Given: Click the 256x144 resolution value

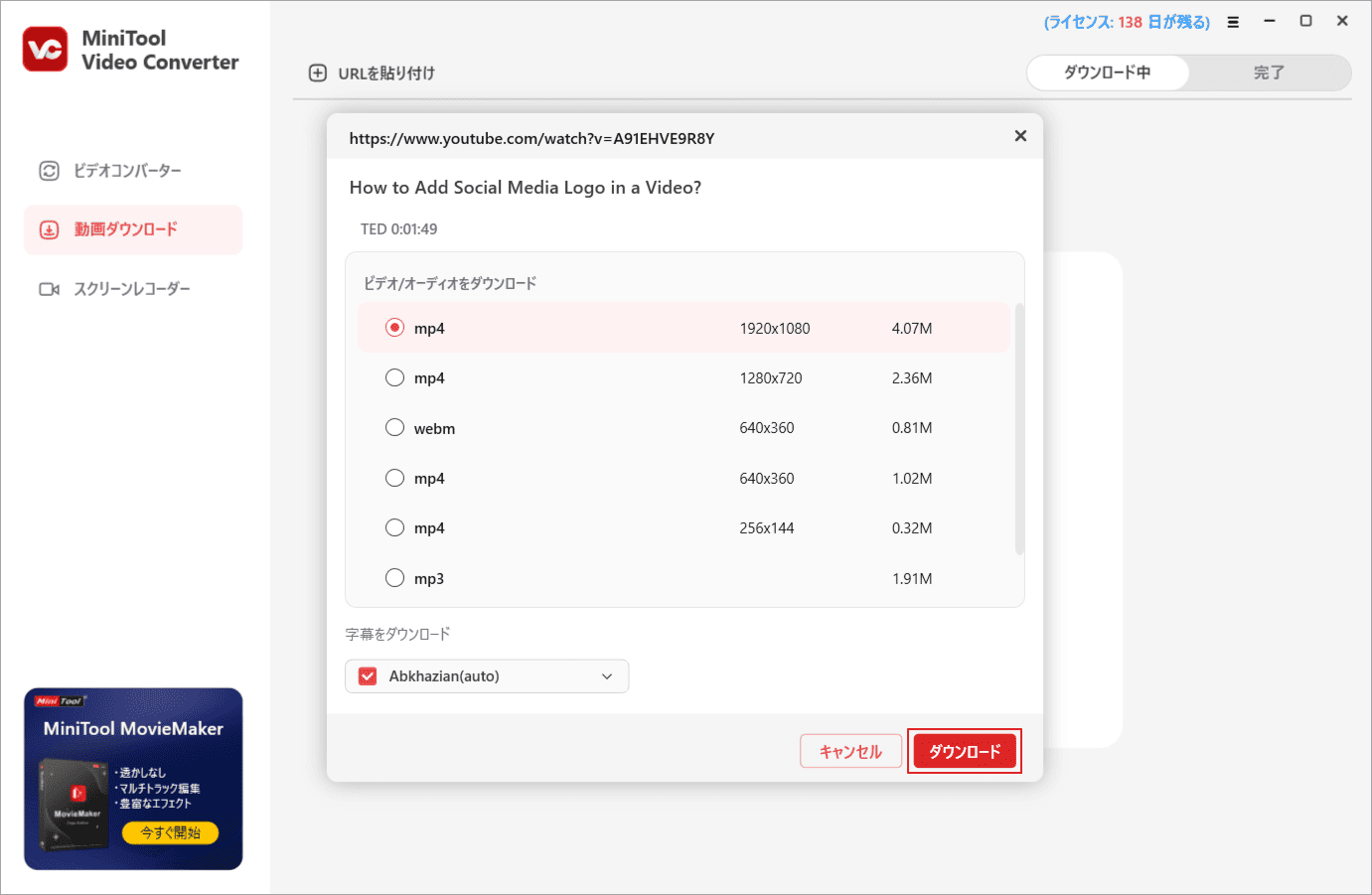Looking at the screenshot, I should tap(767, 527).
